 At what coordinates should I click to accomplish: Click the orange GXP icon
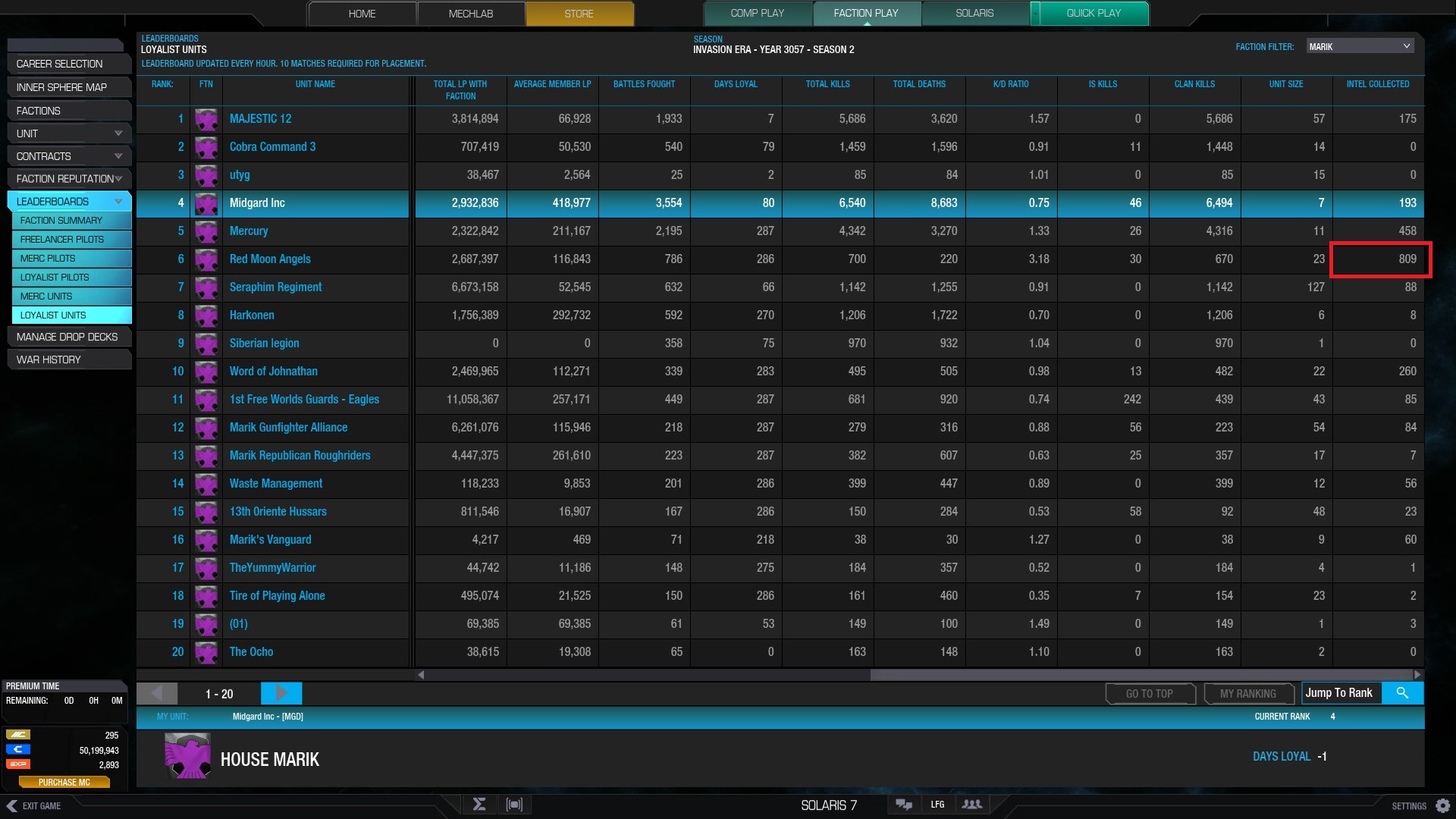pos(18,764)
